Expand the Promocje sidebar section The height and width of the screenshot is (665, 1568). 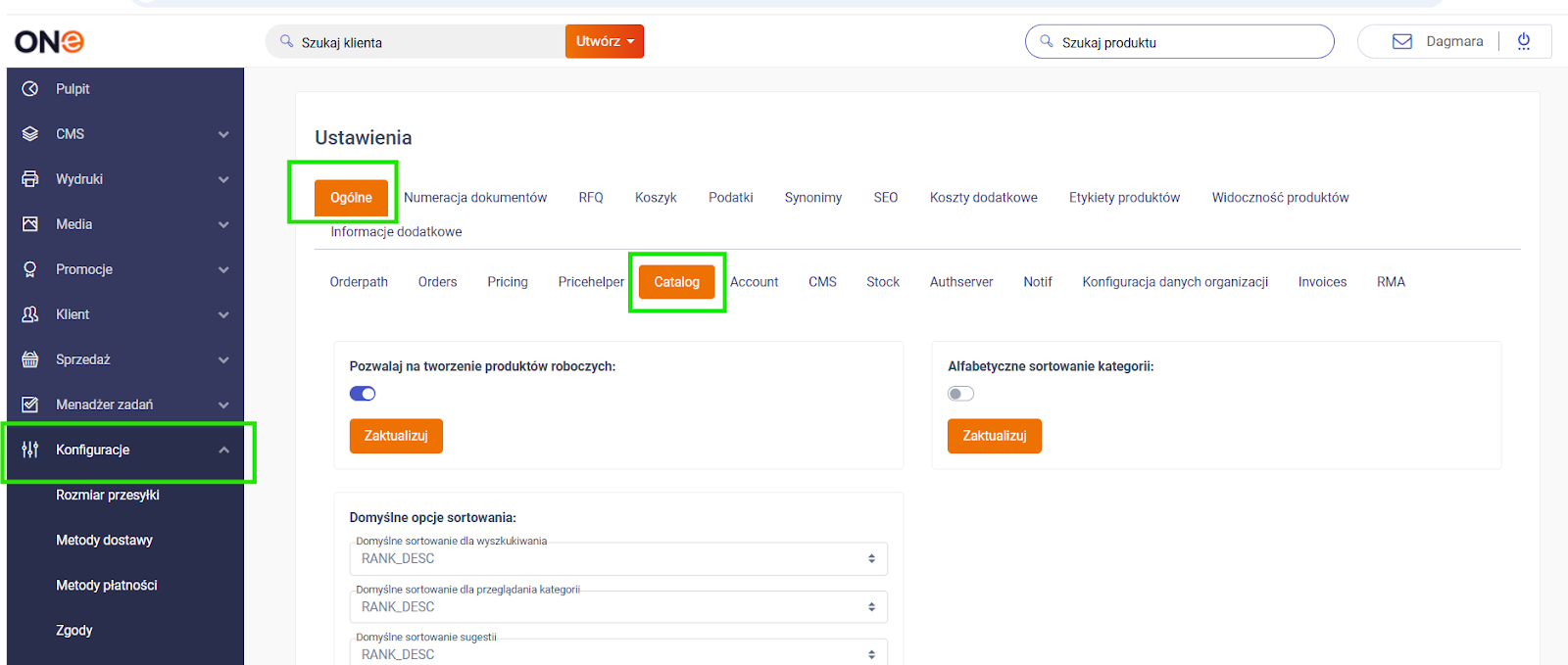coord(223,269)
